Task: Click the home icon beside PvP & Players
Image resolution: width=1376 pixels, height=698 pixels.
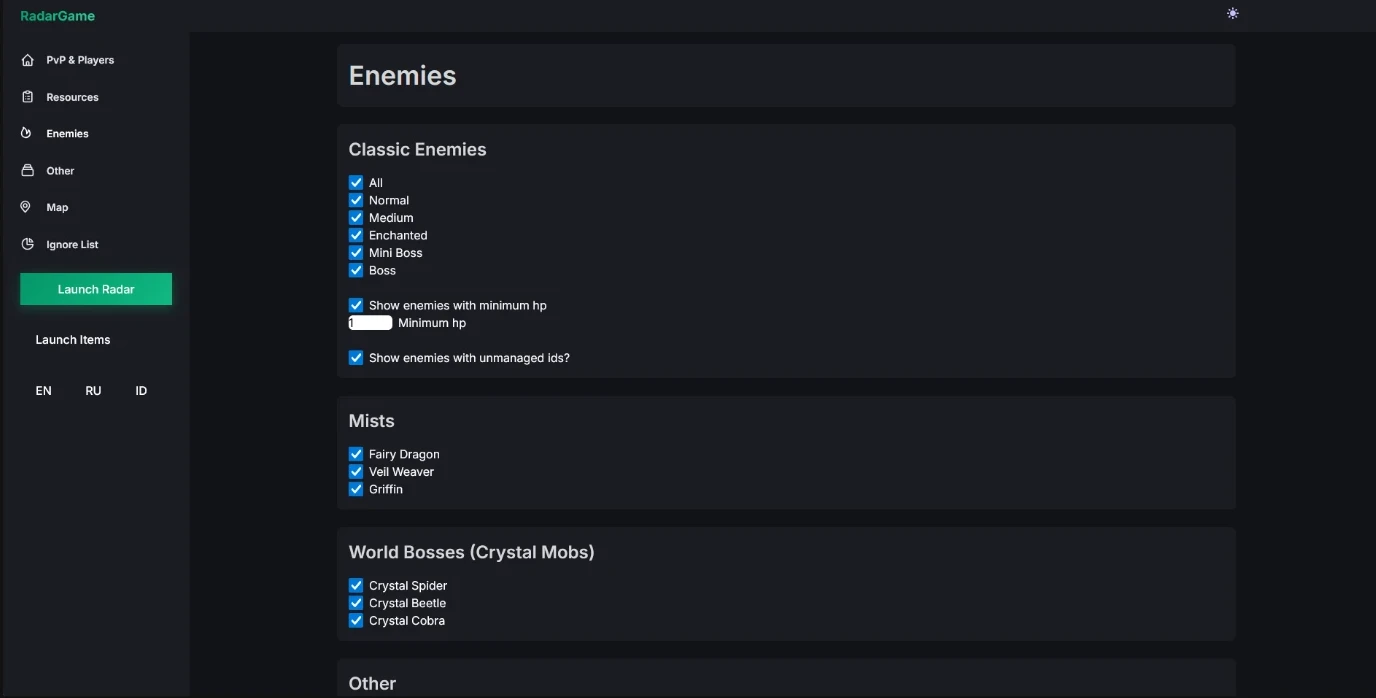Action: pos(27,60)
